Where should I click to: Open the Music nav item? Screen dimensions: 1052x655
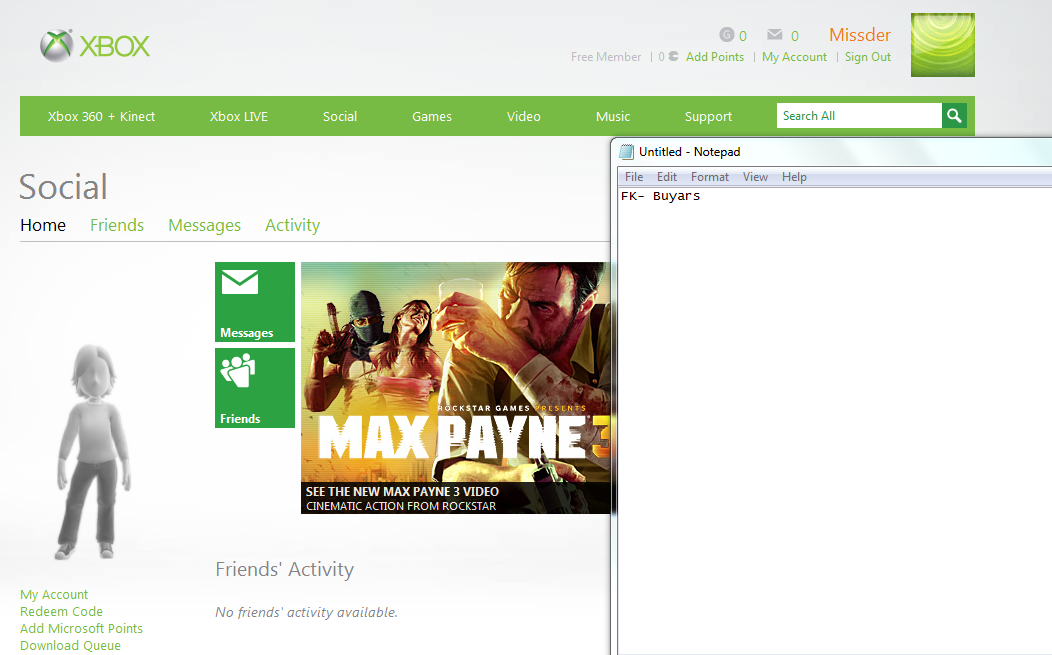(x=613, y=116)
